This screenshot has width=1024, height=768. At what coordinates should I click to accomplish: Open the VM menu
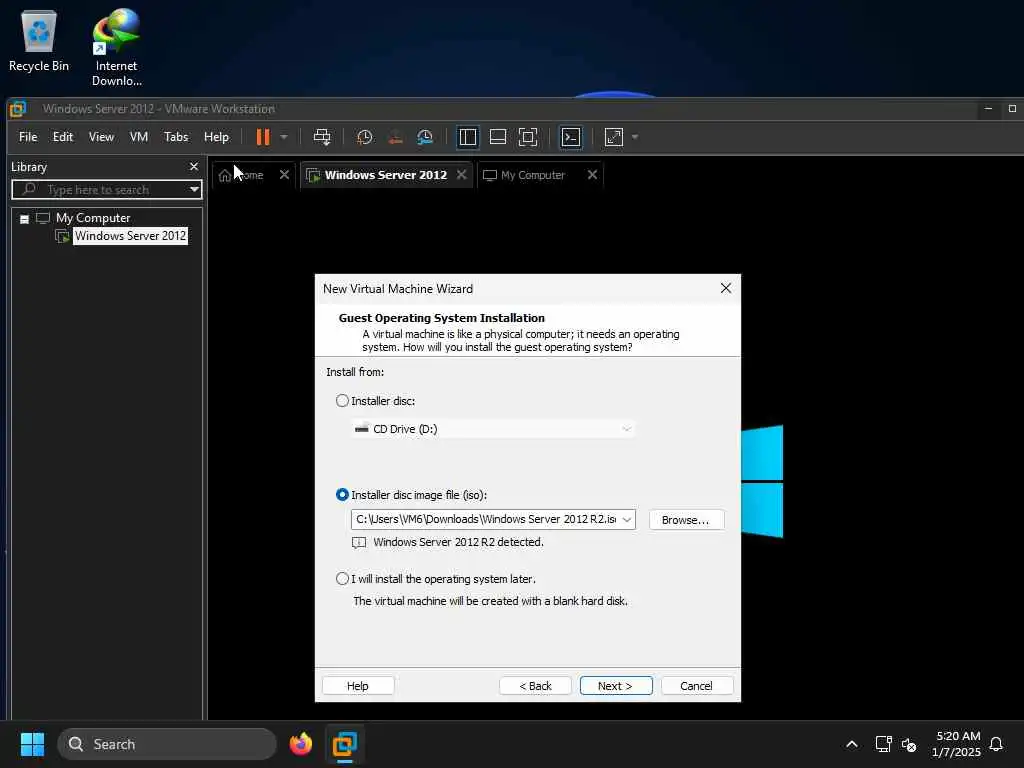[138, 137]
